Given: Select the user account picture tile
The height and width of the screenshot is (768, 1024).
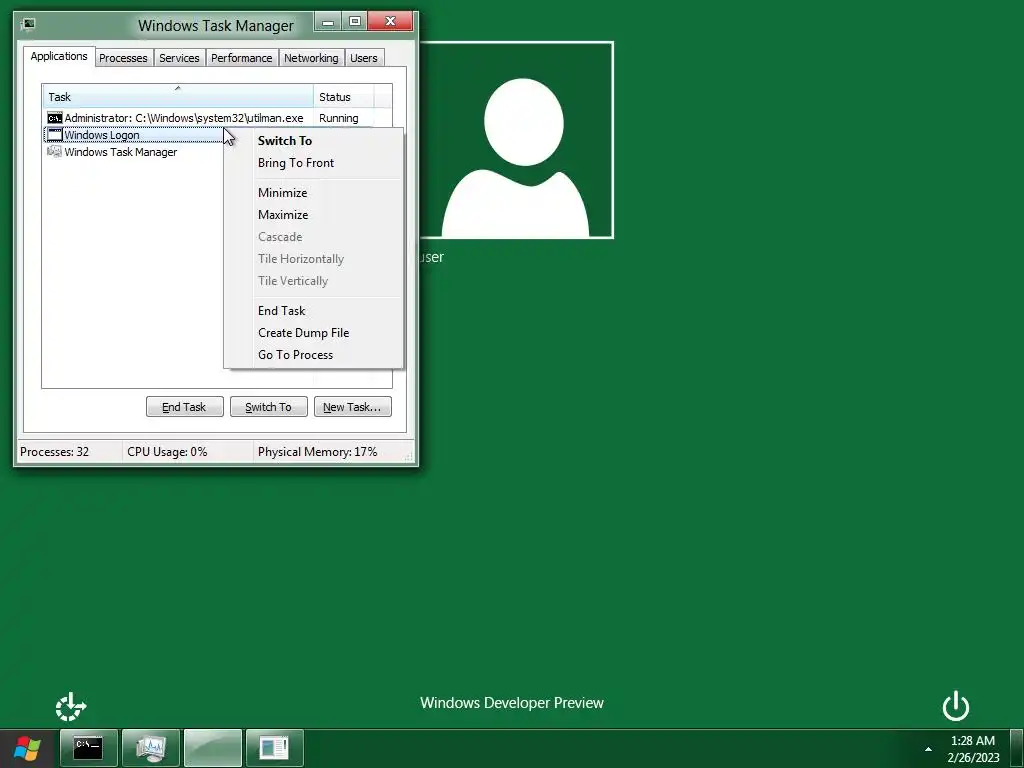Looking at the screenshot, I should pos(516,140).
